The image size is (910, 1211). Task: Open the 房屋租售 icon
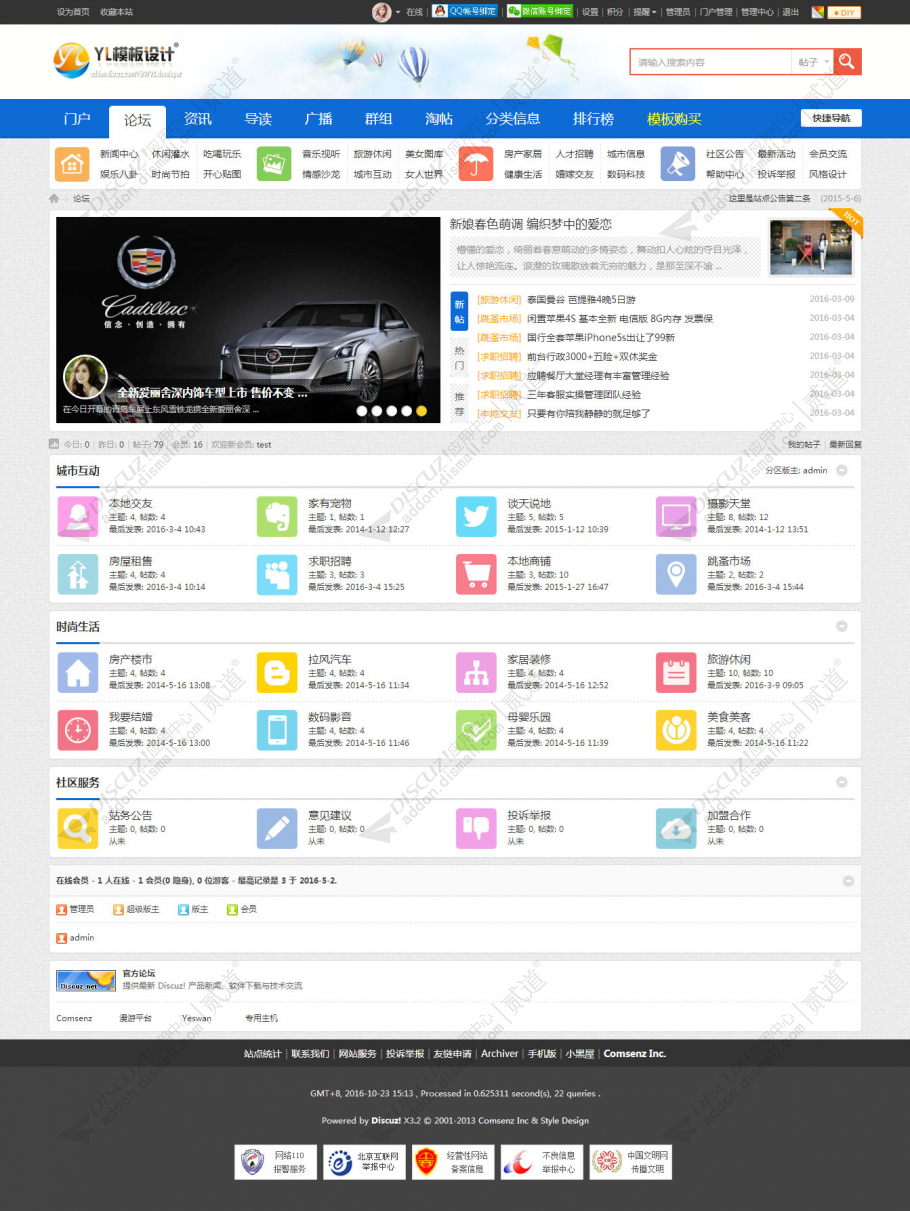click(x=77, y=574)
